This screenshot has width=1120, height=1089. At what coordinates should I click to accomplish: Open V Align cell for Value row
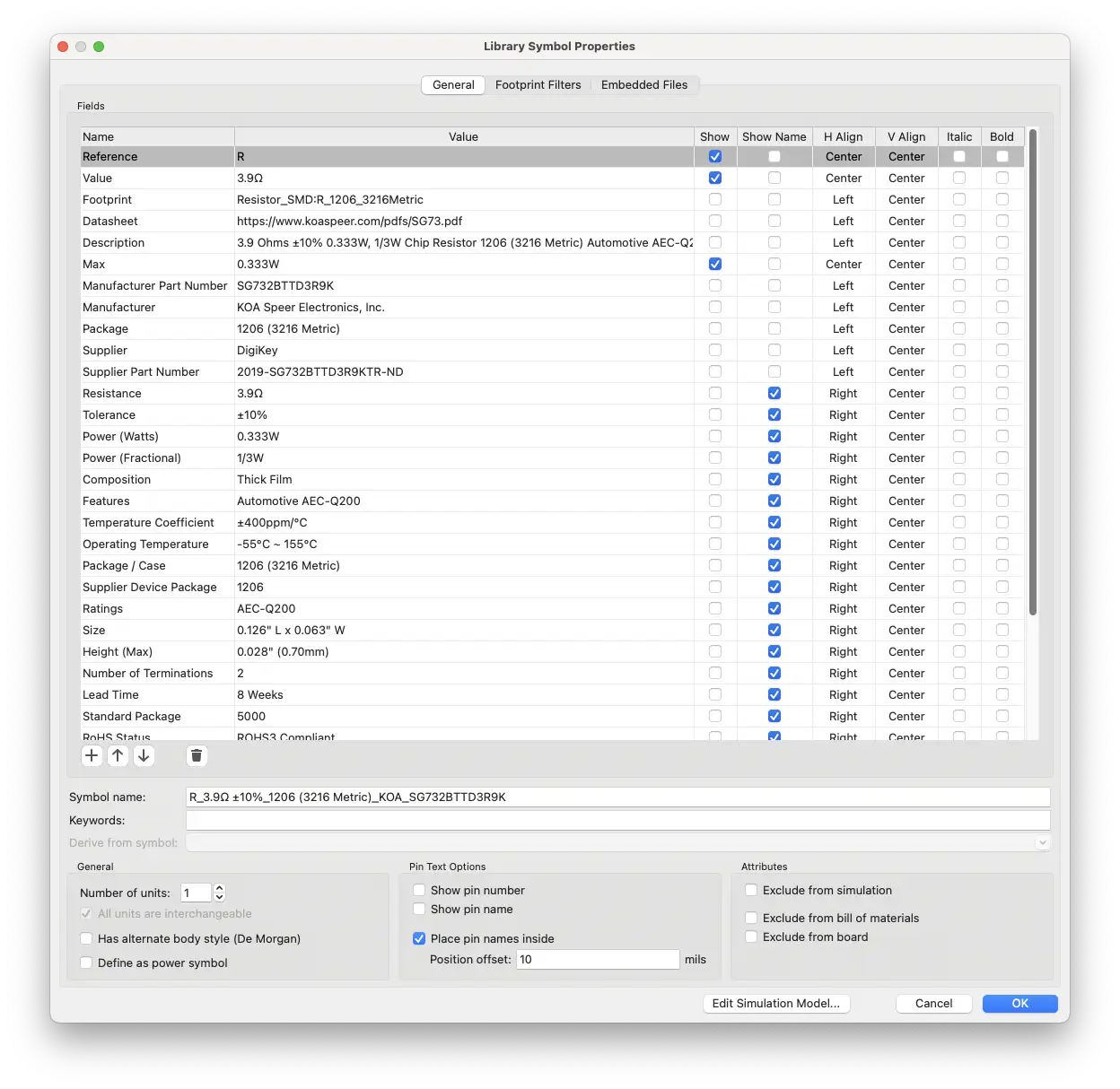(906, 178)
